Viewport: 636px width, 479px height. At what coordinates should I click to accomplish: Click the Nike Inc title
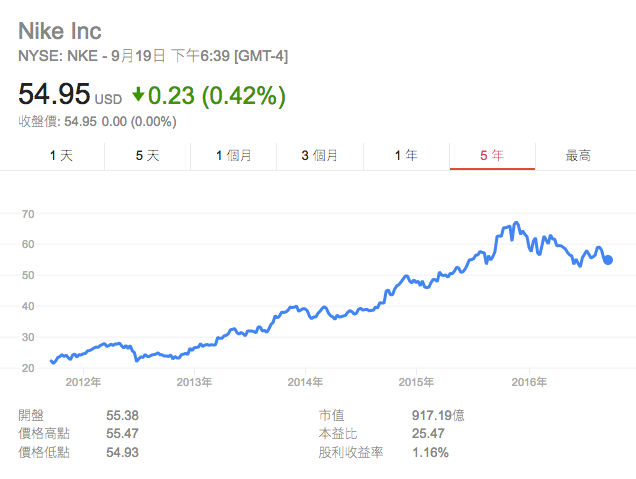(x=60, y=30)
